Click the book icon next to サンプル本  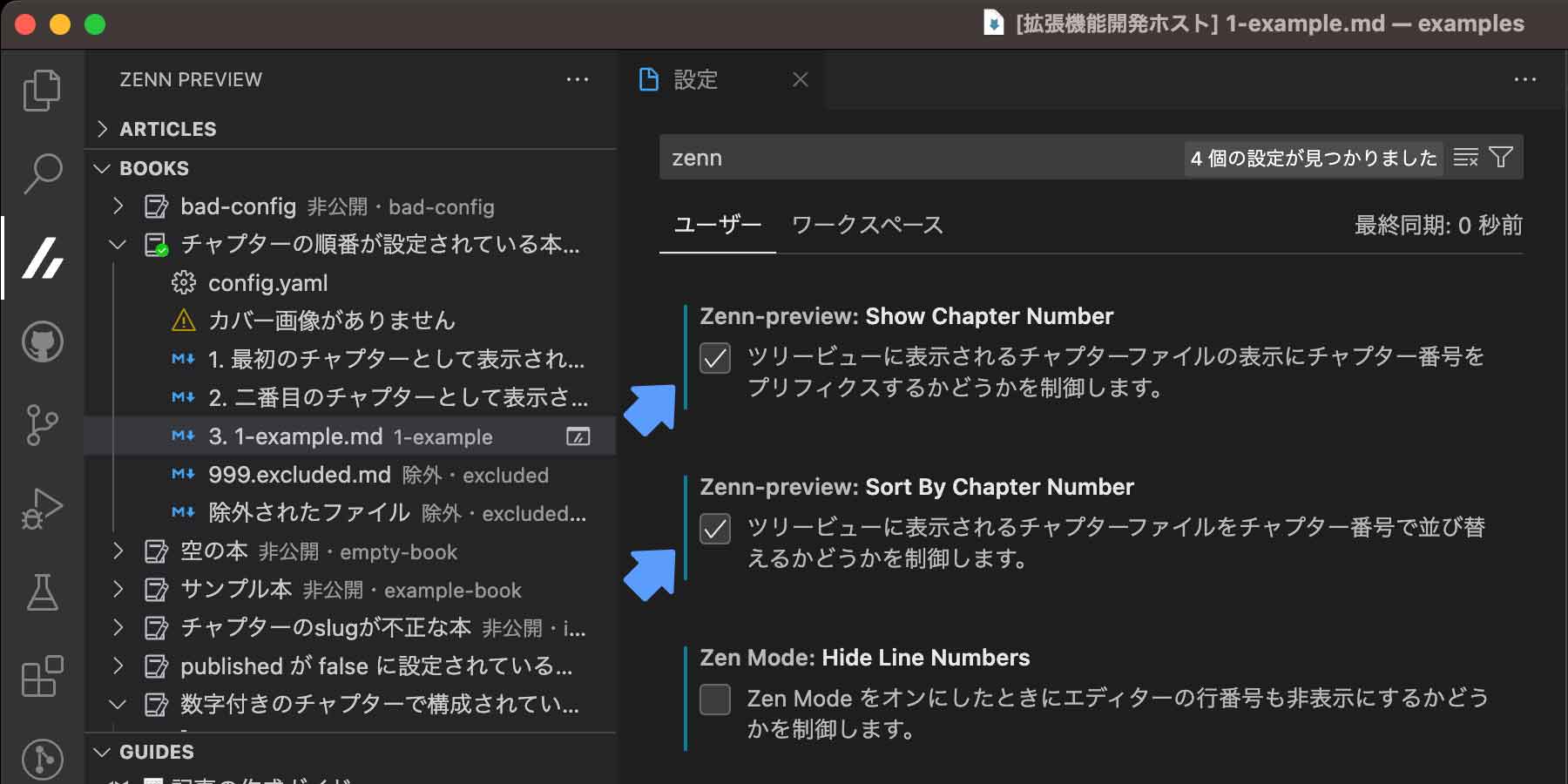156,590
